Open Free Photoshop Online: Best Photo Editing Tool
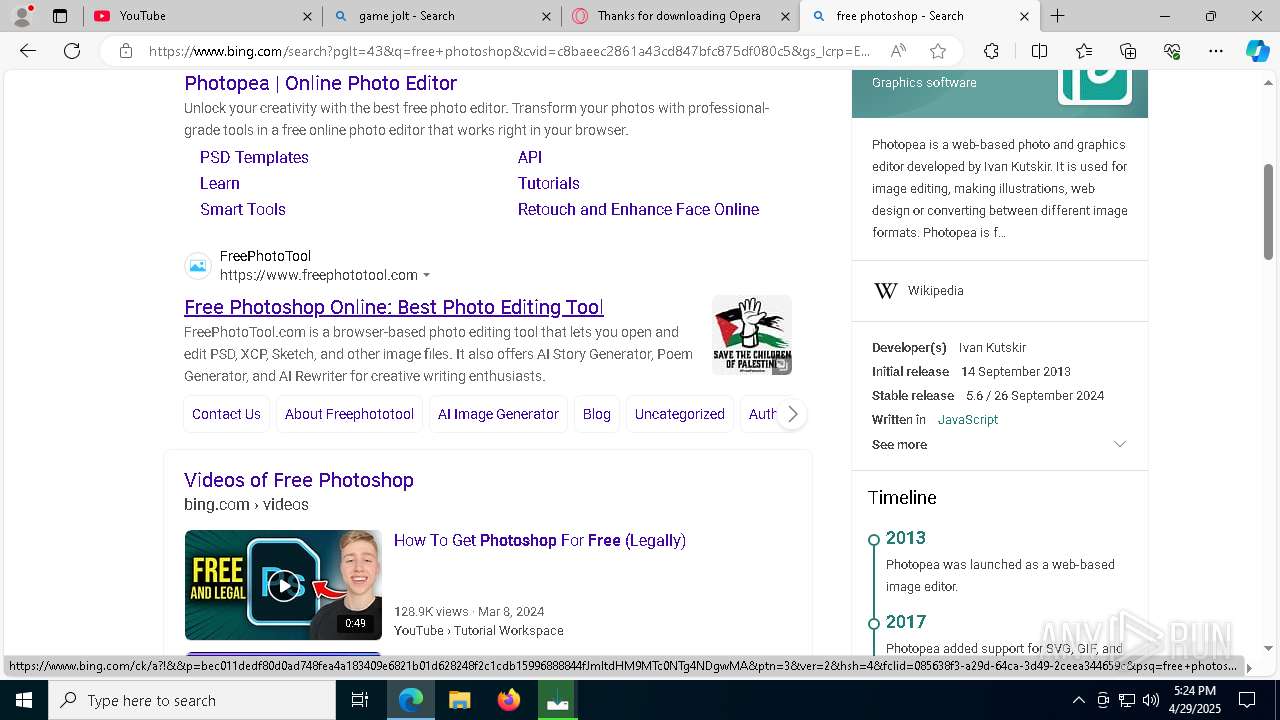The height and width of the screenshot is (720, 1280). [394, 307]
